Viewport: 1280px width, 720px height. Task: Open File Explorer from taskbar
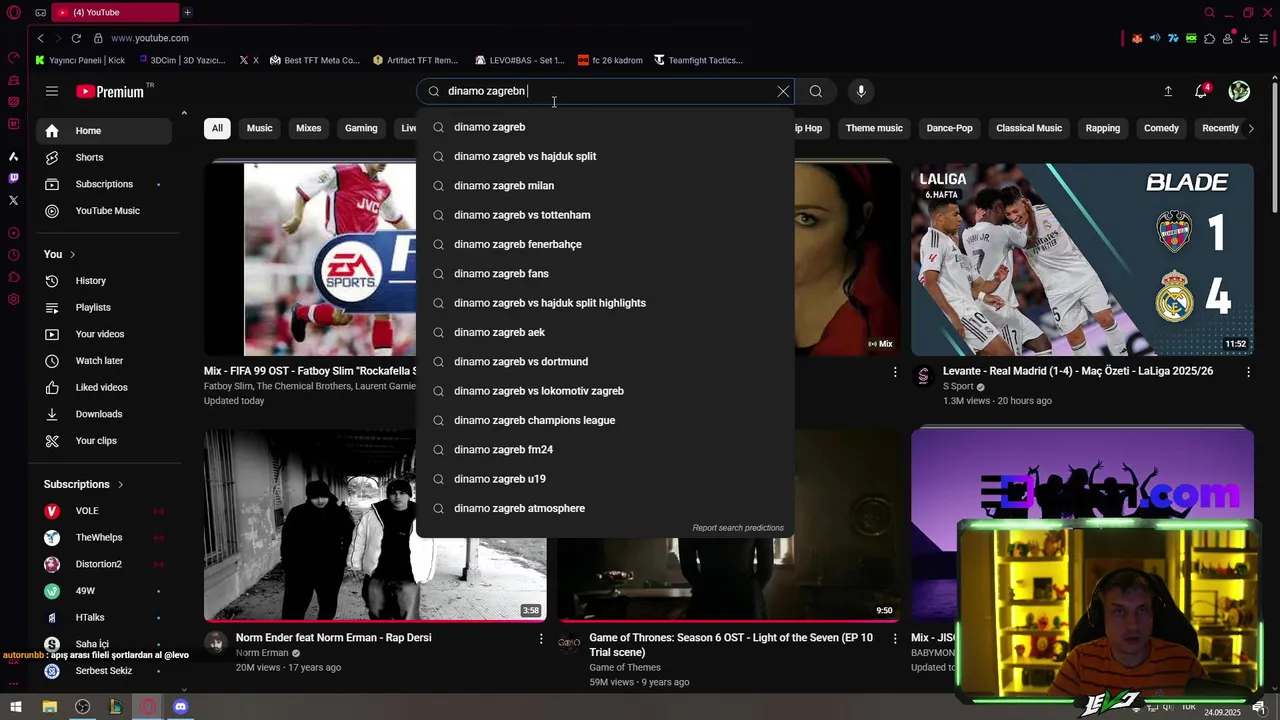click(49, 707)
